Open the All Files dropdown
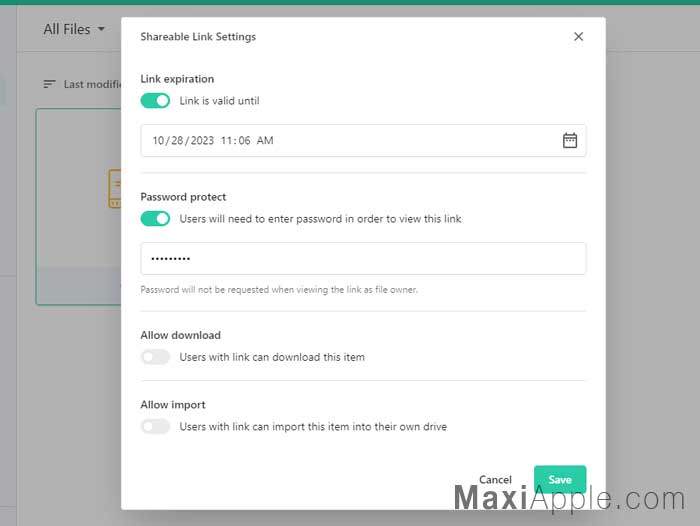 click(74, 29)
